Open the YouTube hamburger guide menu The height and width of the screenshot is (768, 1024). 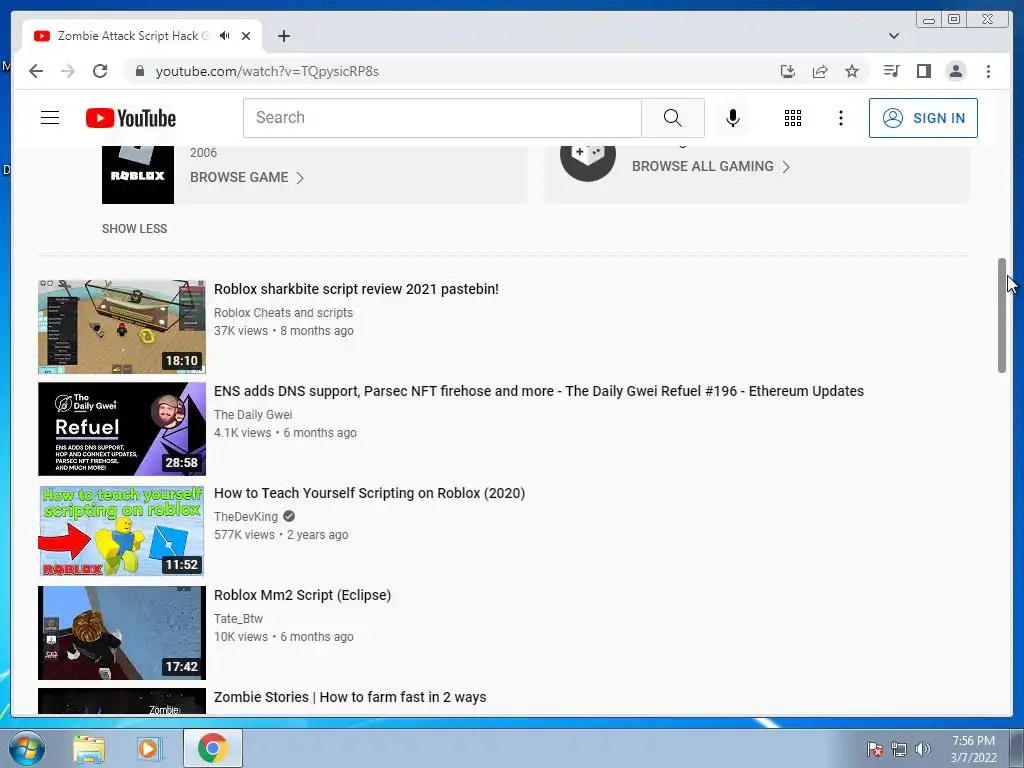point(50,118)
